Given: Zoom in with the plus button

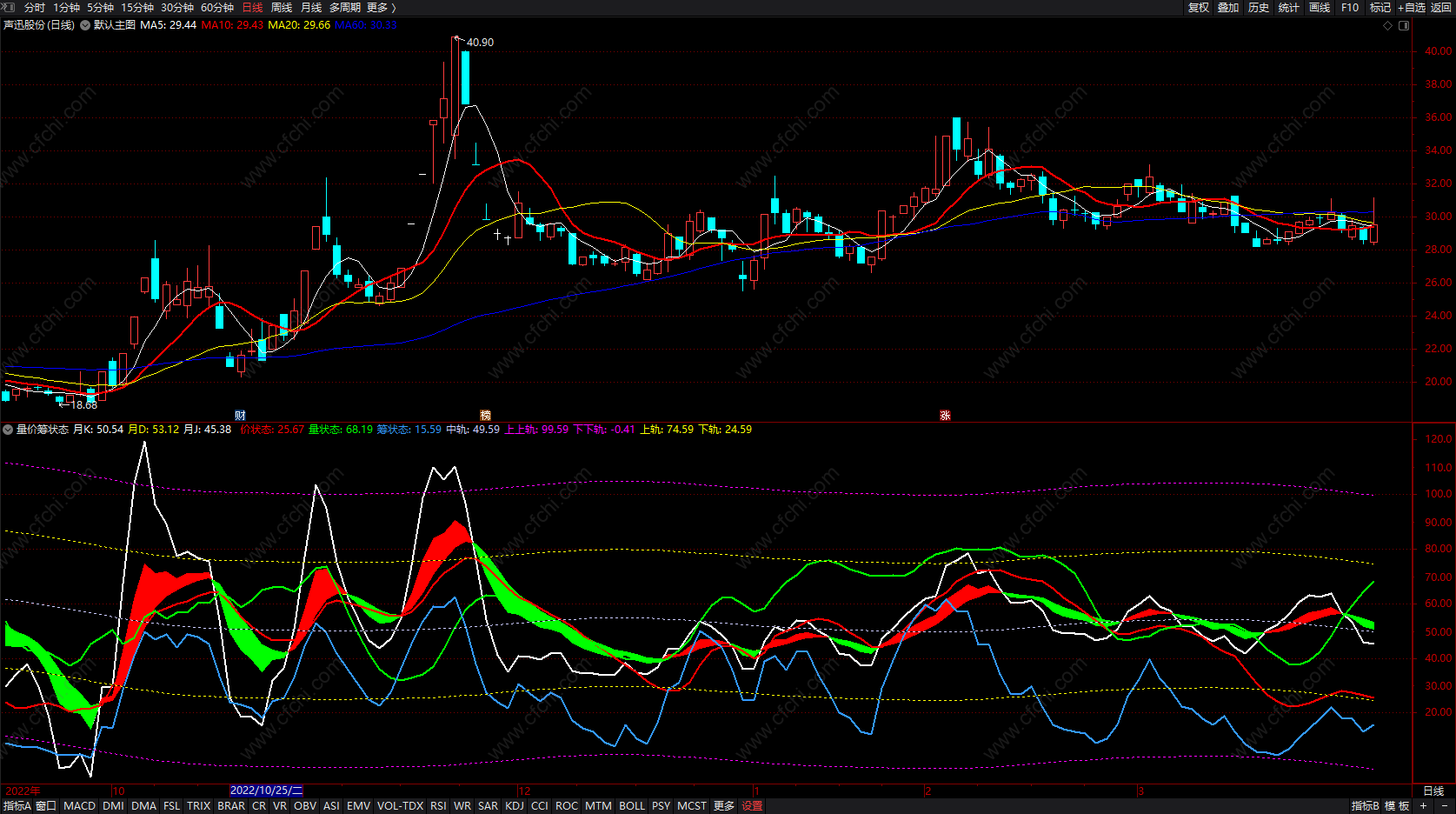Looking at the screenshot, I should point(1423,806).
